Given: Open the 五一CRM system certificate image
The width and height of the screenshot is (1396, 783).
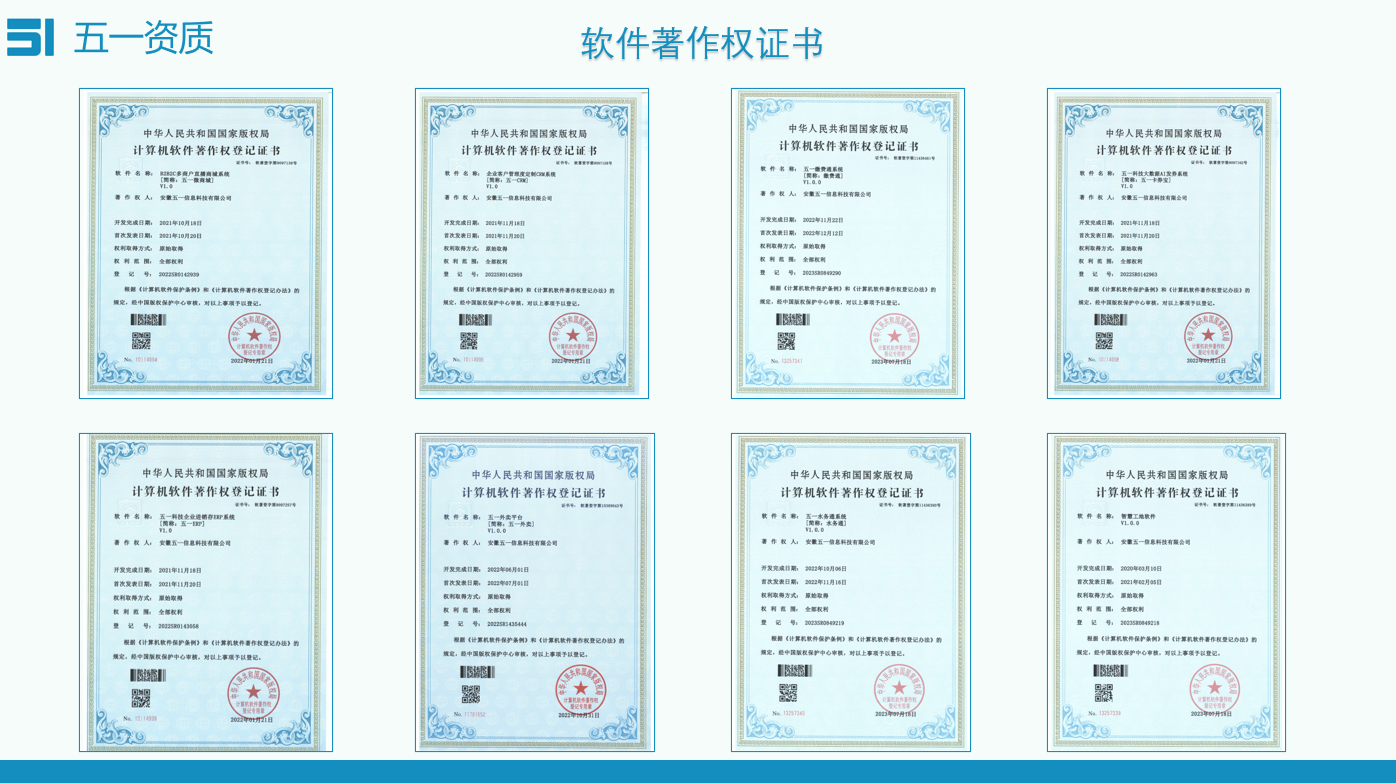Looking at the screenshot, I should coord(532,243).
